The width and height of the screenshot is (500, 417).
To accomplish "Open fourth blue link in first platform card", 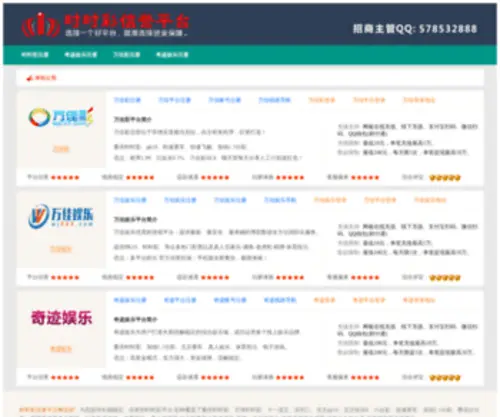I will tap(275, 100).
